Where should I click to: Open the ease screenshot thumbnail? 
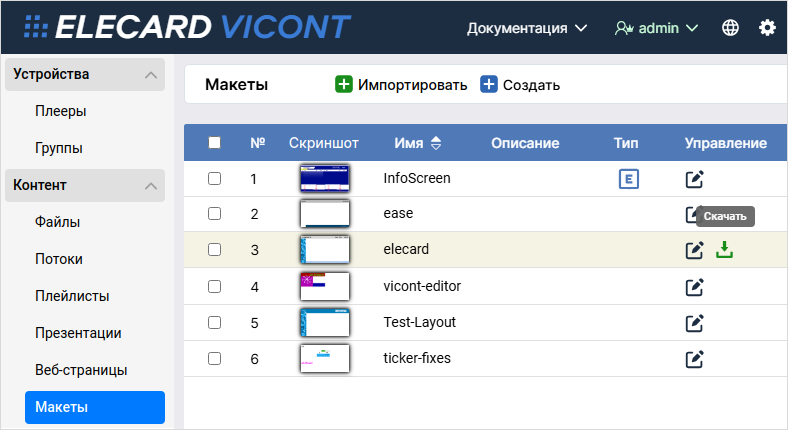point(325,213)
